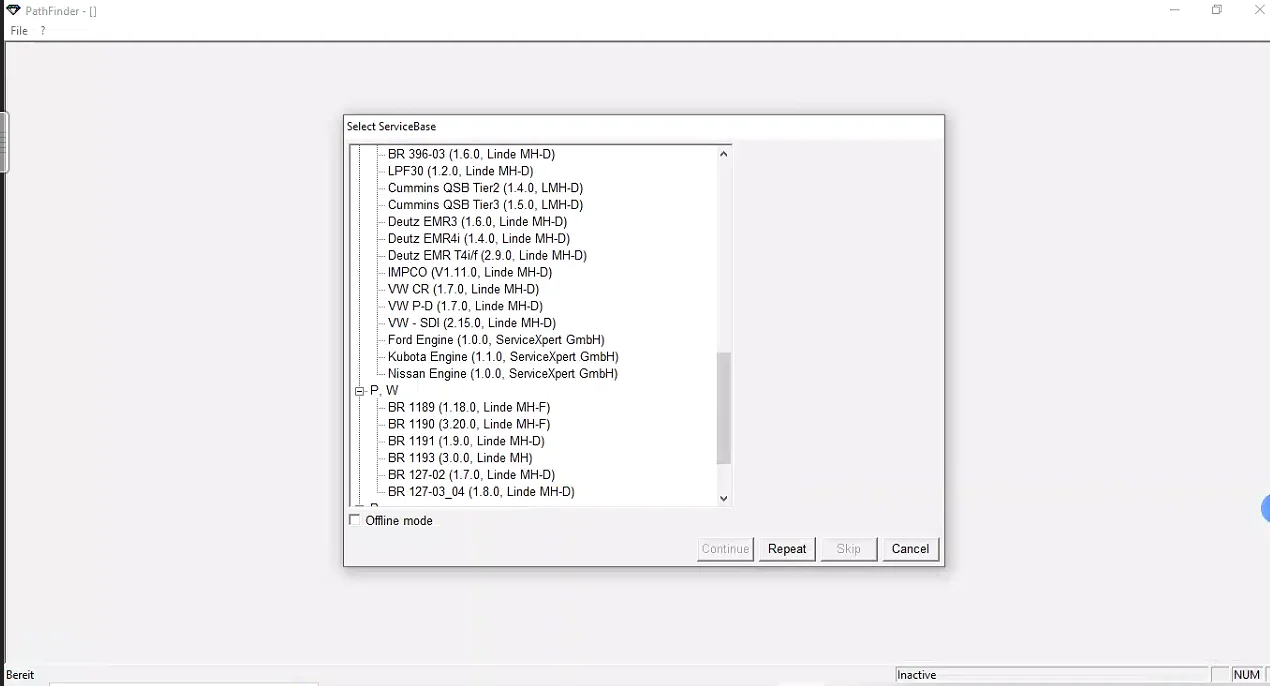
Task: Select LPF30 (1.2.0, Linde MH-D)
Action: click(x=460, y=171)
